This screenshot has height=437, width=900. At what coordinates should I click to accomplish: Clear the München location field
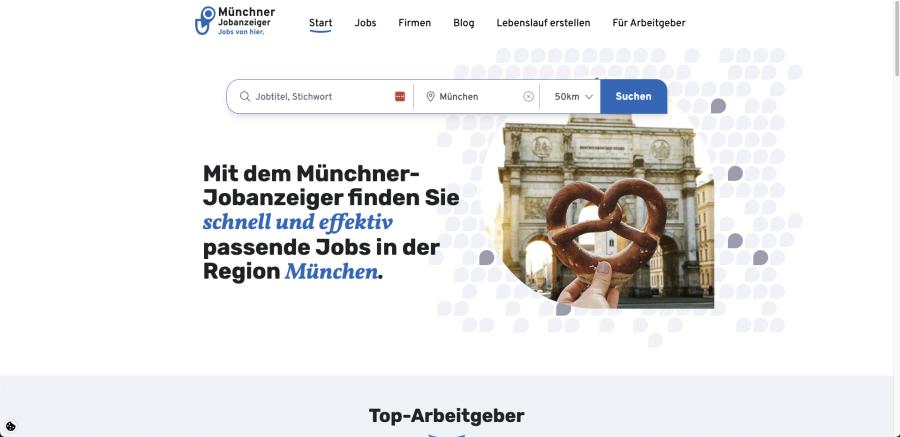point(529,96)
